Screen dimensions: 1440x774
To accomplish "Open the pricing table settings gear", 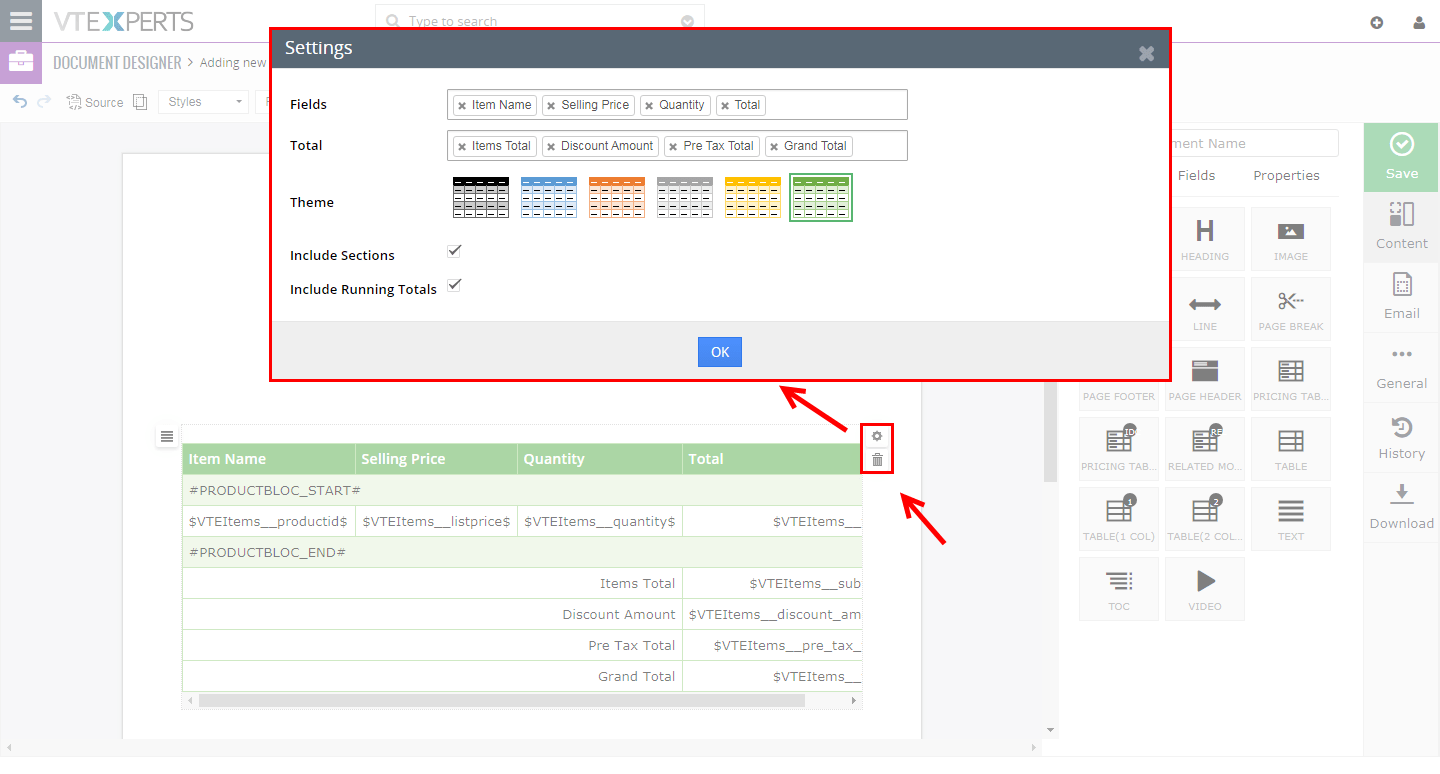I will click(877, 435).
